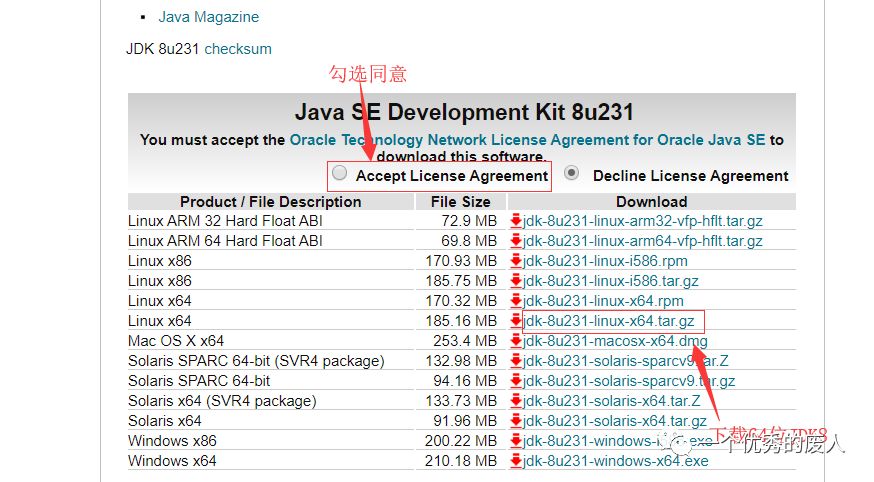Screen dimensions: 874x482
Task: Download jdk-8u231-linux-i586.rpm
Action: tap(605, 261)
